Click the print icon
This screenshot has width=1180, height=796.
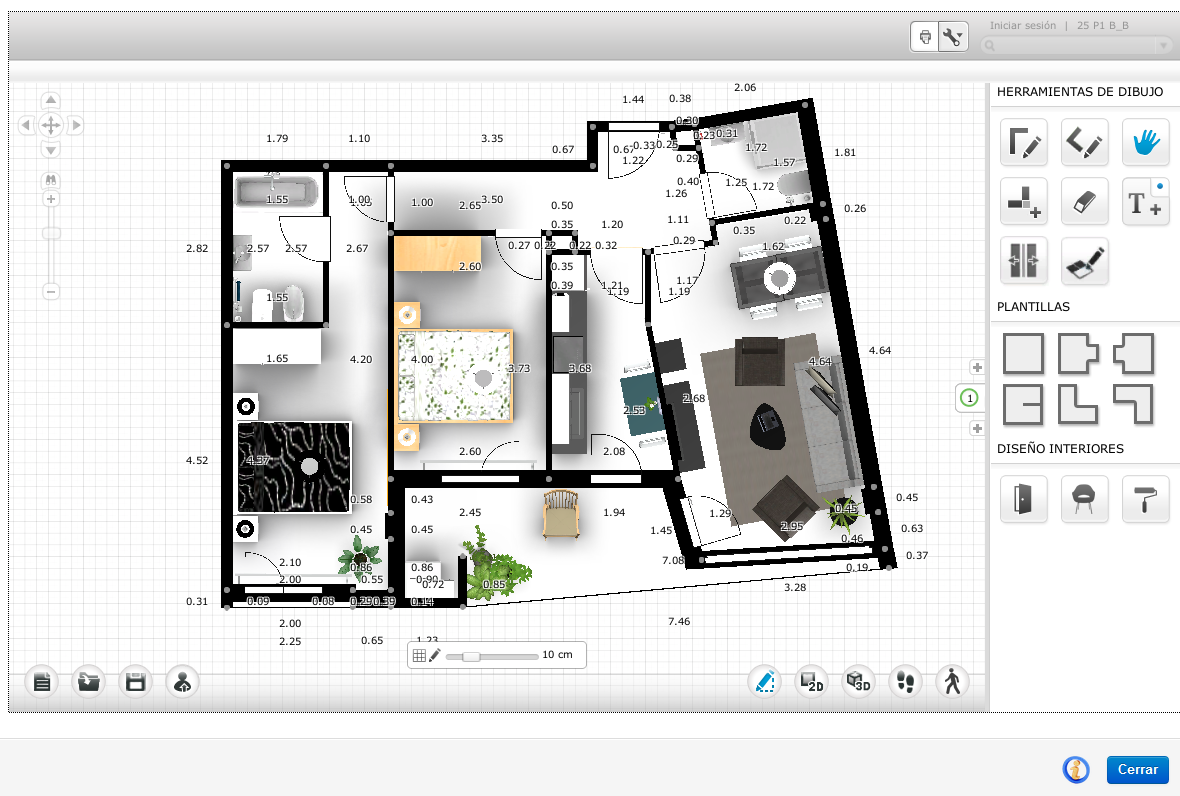[925, 37]
